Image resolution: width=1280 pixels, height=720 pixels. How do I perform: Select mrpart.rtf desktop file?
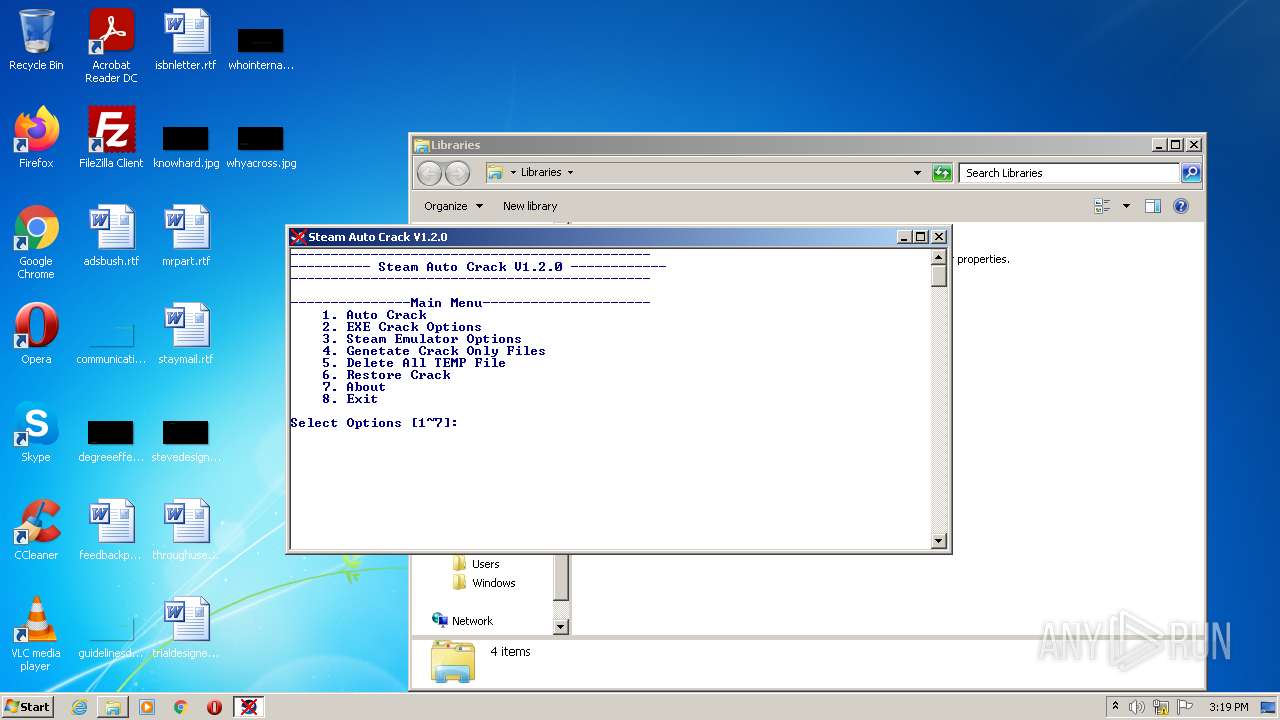pos(186,236)
